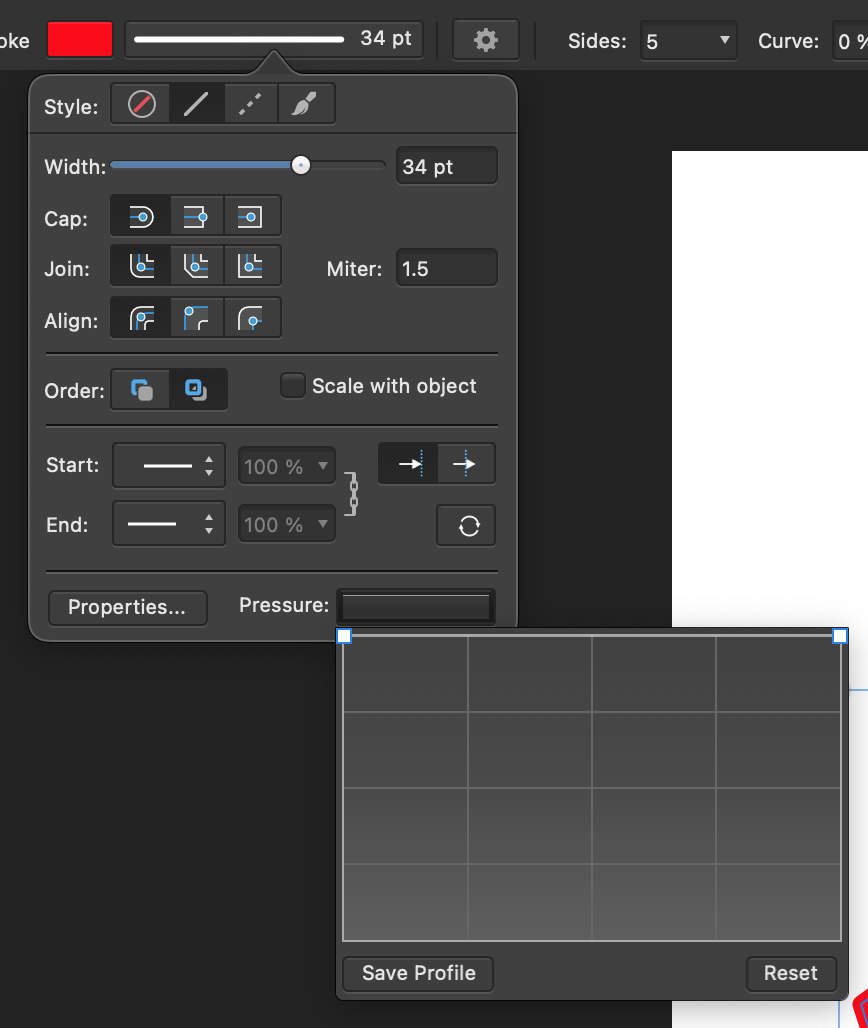Place arrowhead within line end
This screenshot has height=1028, width=868.
click(x=408, y=464)
